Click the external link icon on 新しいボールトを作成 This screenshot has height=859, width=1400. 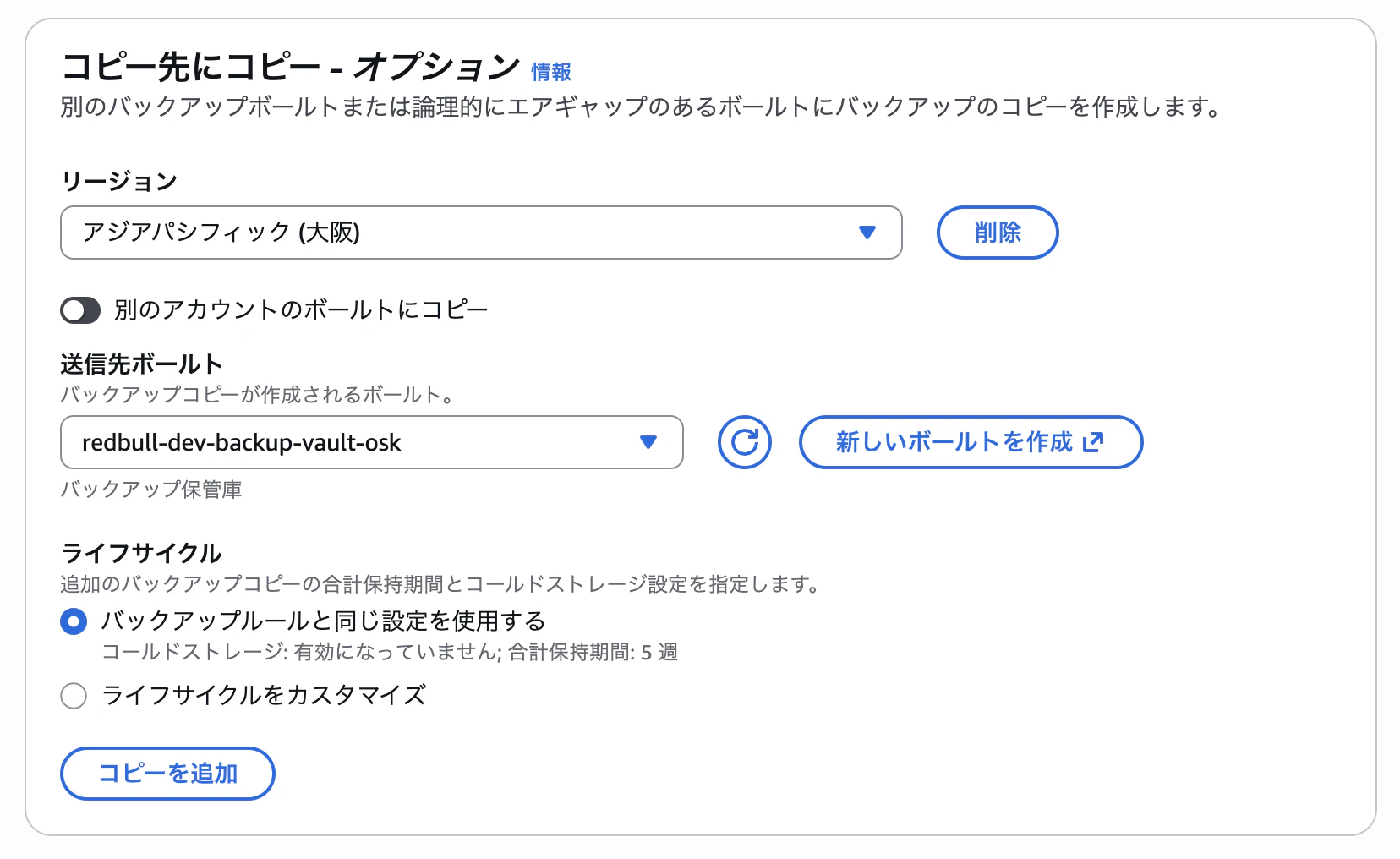click(1093, 442)
